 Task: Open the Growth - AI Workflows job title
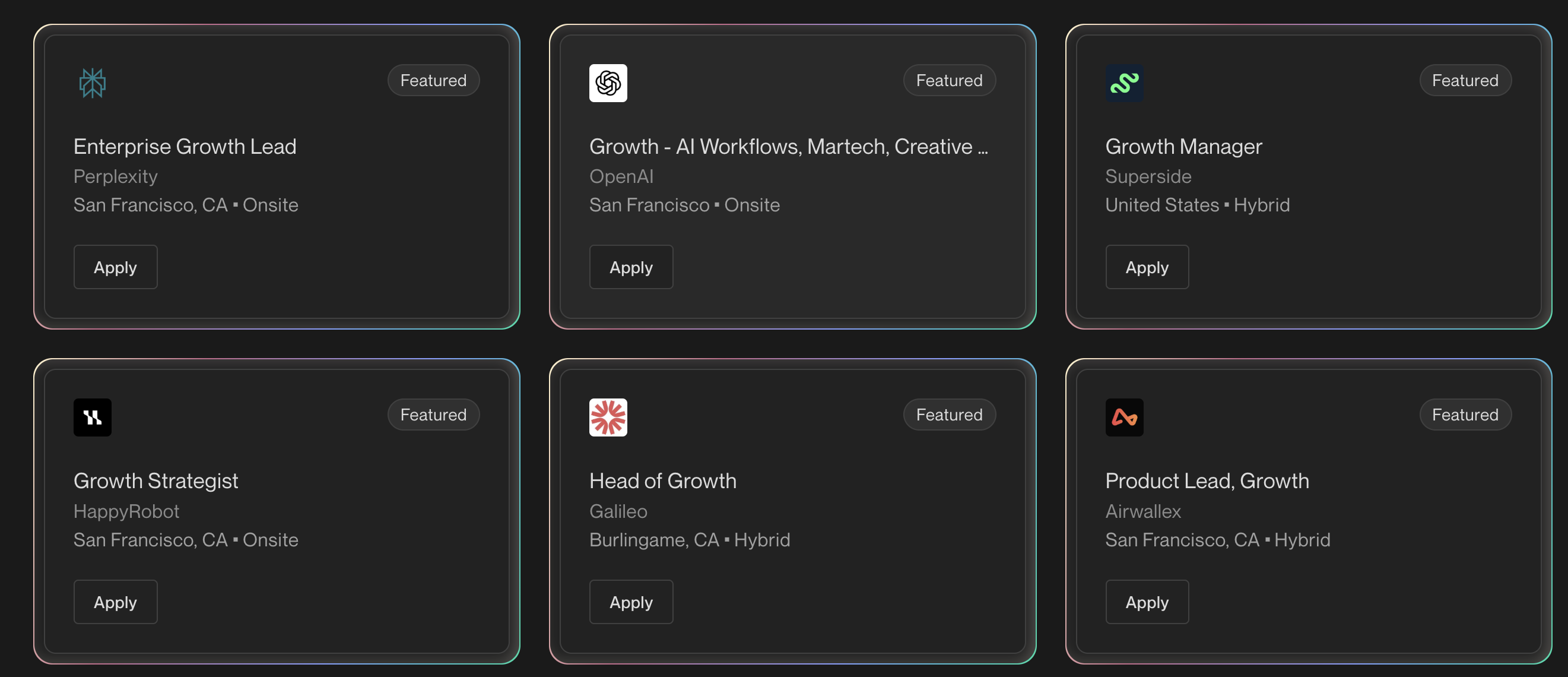click(x=788, y=147)
